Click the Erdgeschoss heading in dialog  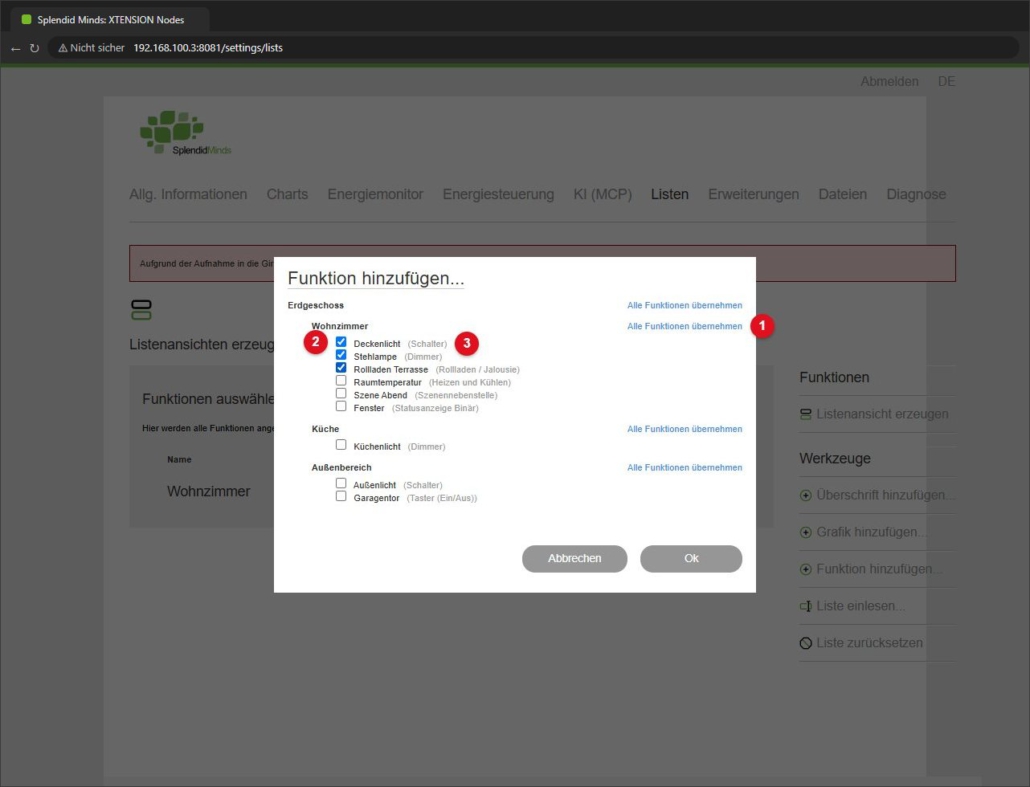click(x=315, y=305)
